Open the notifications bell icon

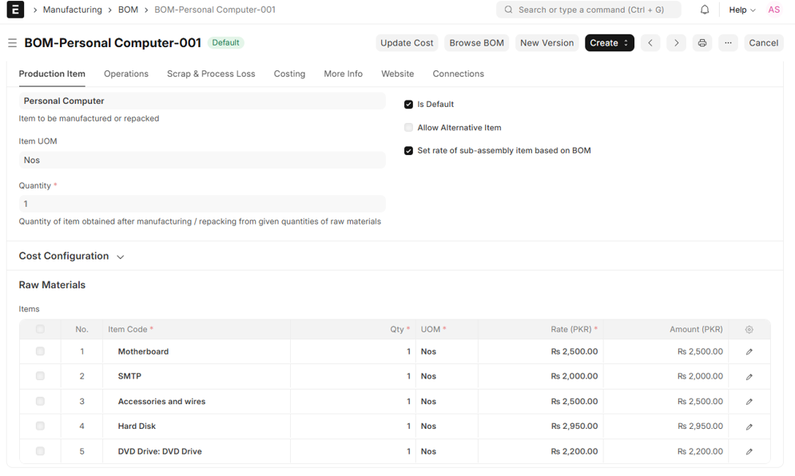(x=704, y=10)
